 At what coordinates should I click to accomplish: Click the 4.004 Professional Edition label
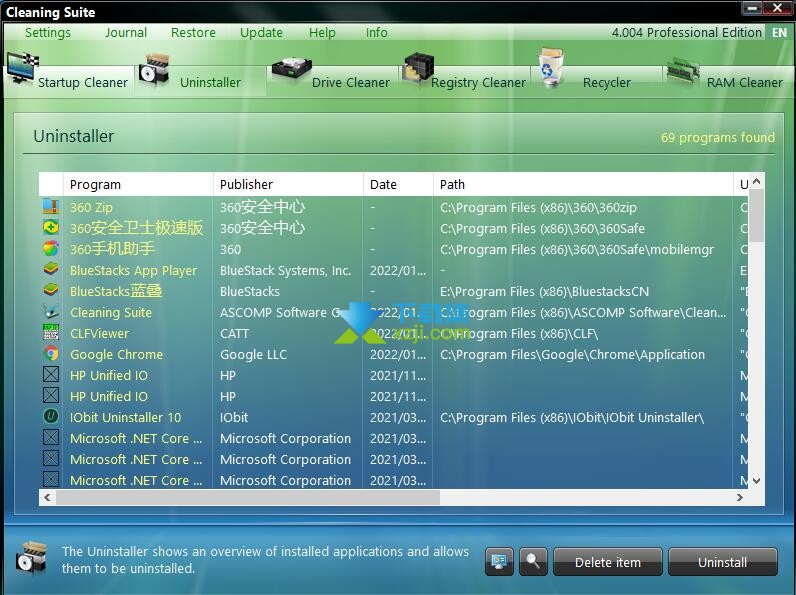click(687, 32)
